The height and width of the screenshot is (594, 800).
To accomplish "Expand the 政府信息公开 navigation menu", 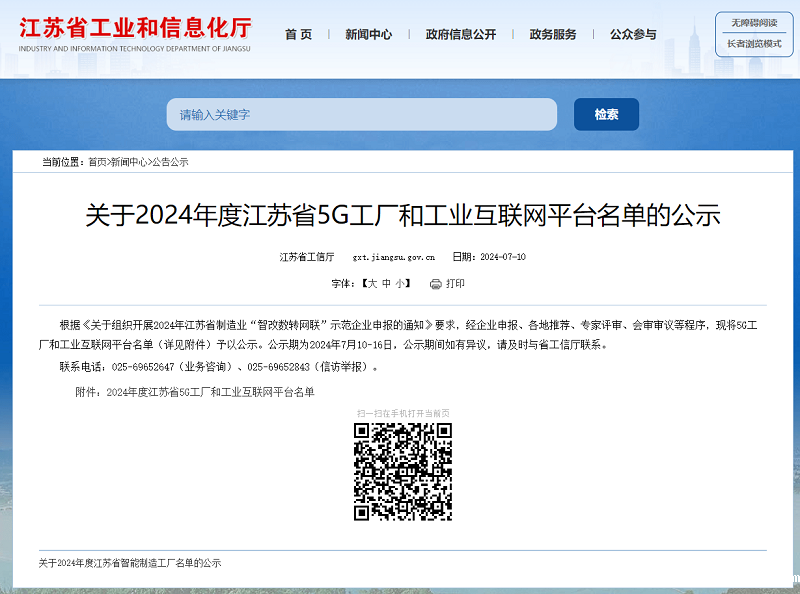I will pyautogui.click(x=460, y=35).
